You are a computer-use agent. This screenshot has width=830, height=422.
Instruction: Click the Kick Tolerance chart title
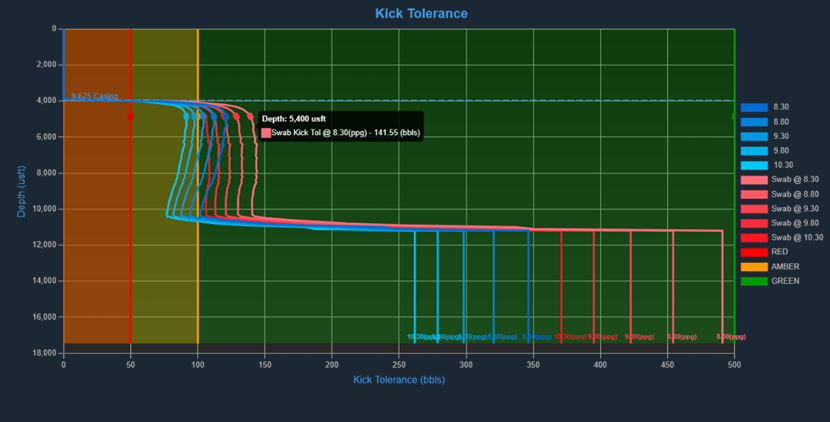tap(421, 14)
